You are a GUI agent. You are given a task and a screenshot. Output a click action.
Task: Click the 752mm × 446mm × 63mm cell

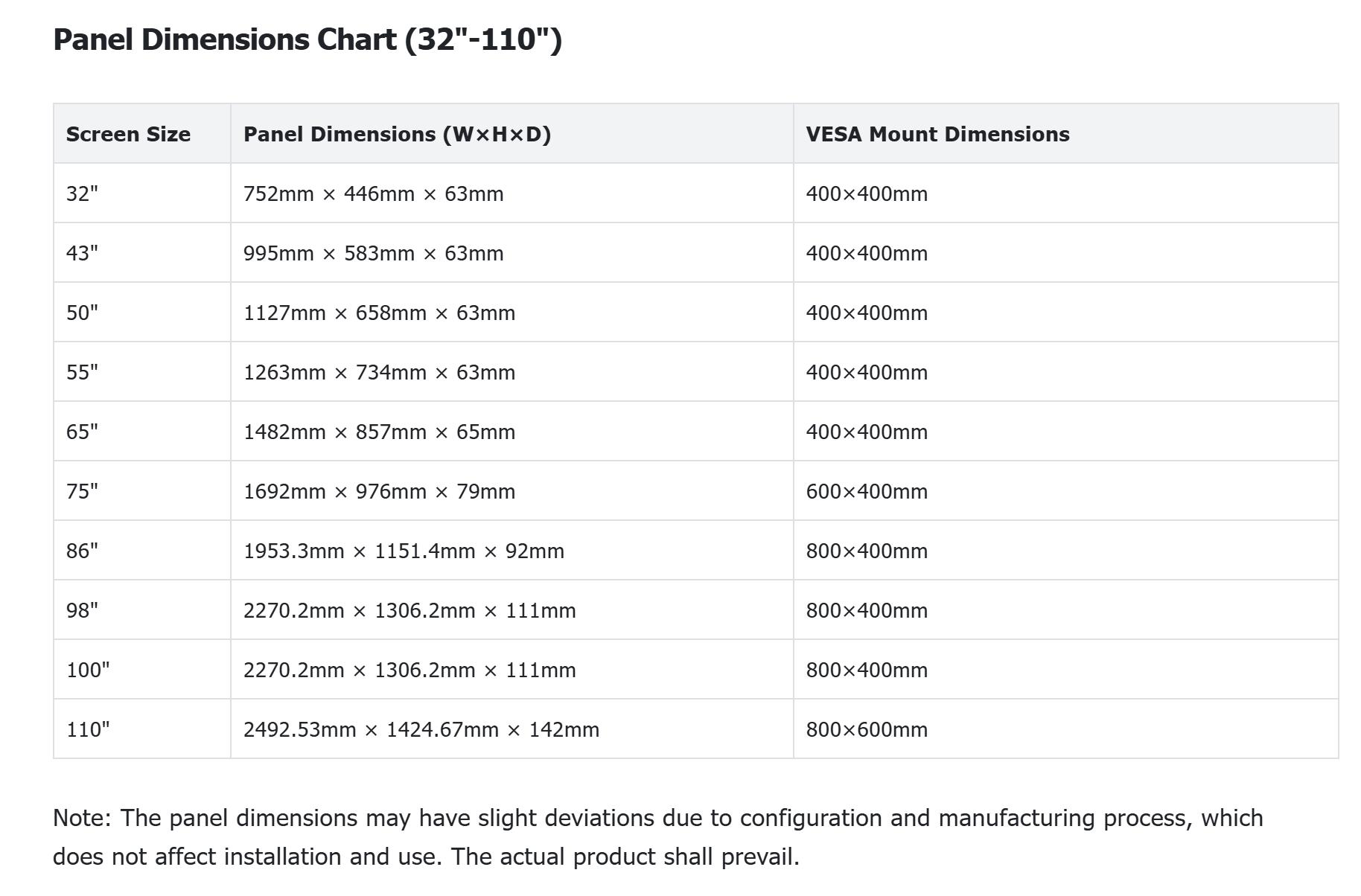(x=373, y=194)
